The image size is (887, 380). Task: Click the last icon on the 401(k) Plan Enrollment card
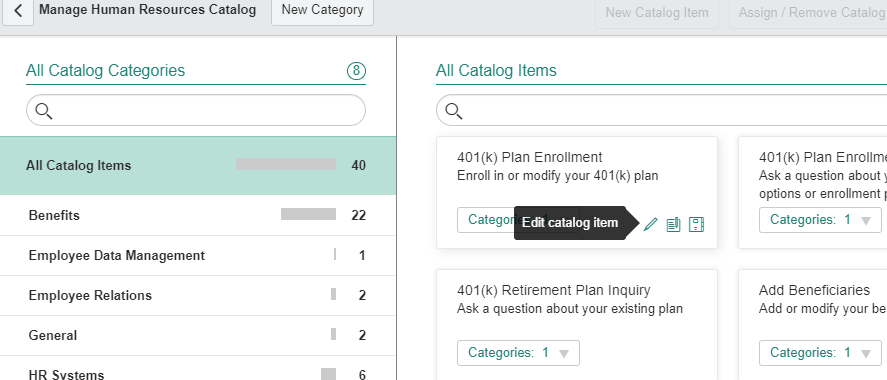tap(696, 224)
